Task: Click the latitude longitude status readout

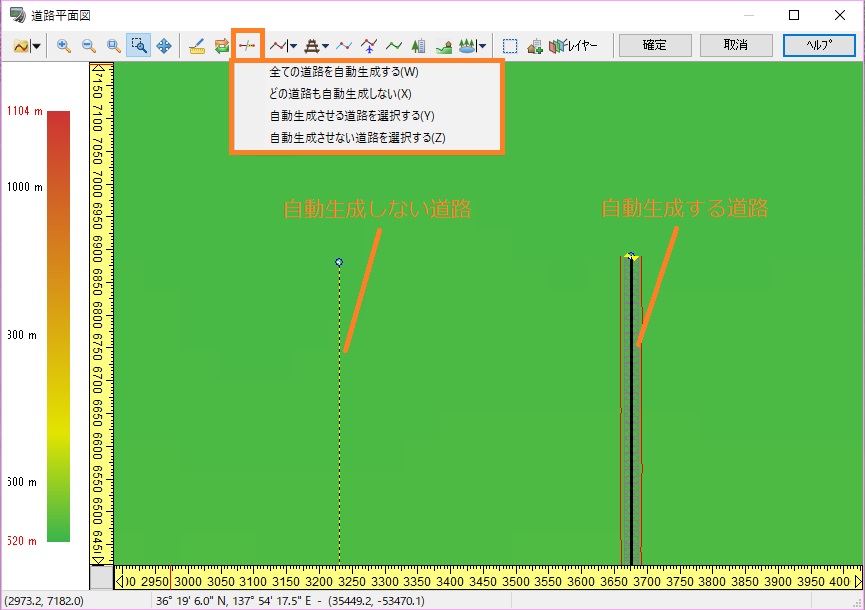Action: pyautogui.click(x=290, y=601)
